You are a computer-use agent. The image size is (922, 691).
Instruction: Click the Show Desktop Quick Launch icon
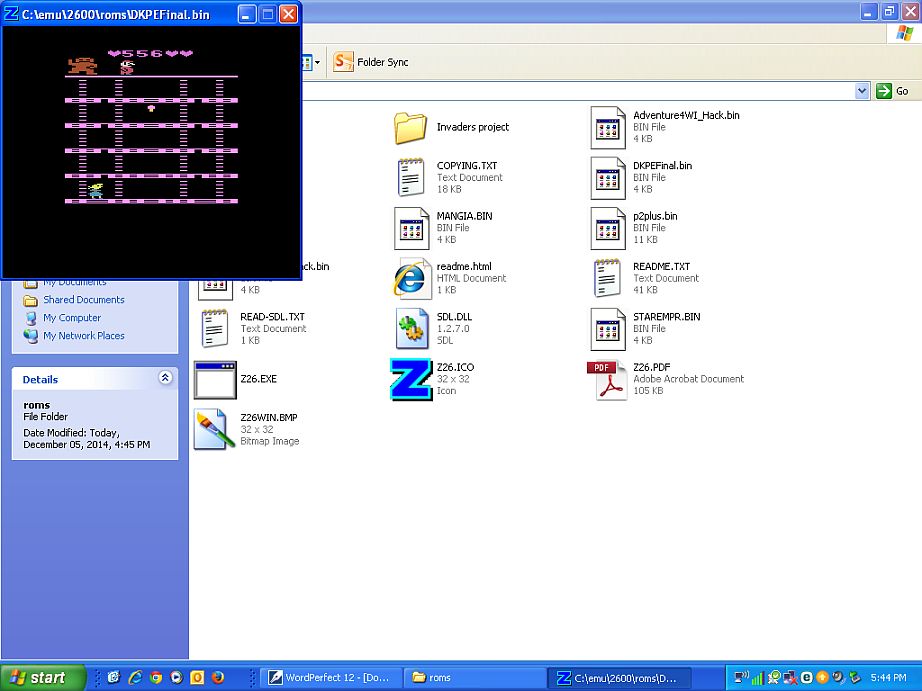coord(114,677)
